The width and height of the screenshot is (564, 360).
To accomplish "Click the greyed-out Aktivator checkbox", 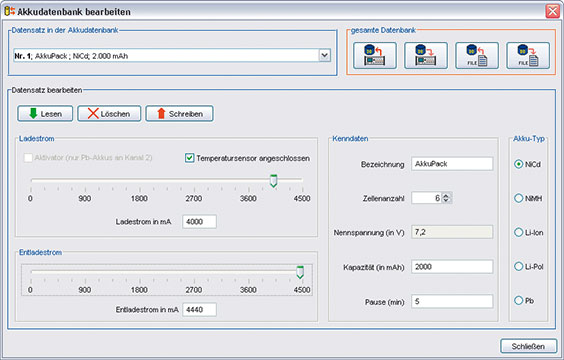I will 28,158.
